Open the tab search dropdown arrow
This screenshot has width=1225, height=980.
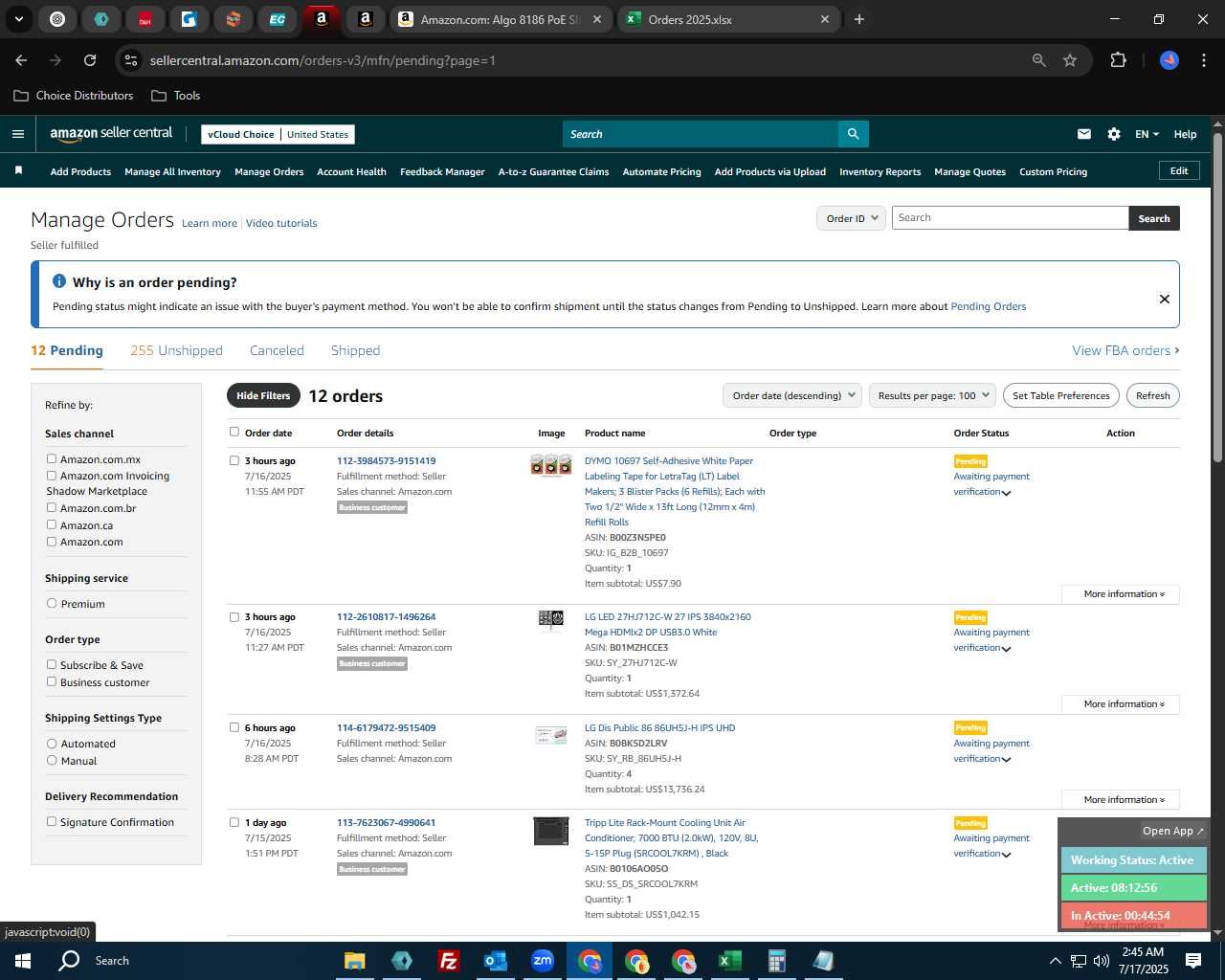point(18,19)
